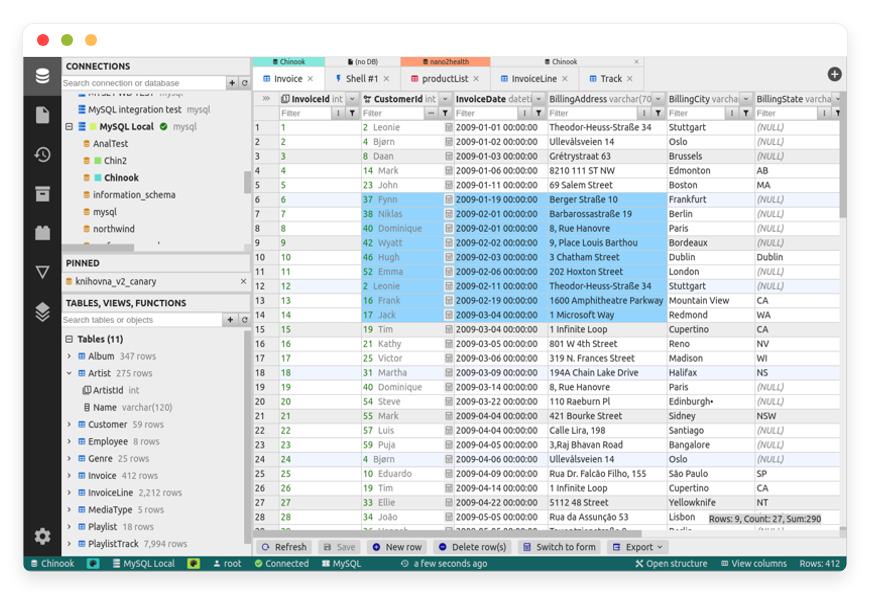Image resolution: width=870 pixels, height=595 pixels.
Task: Open the saved files sidebar panel
Action: [42, 115]
